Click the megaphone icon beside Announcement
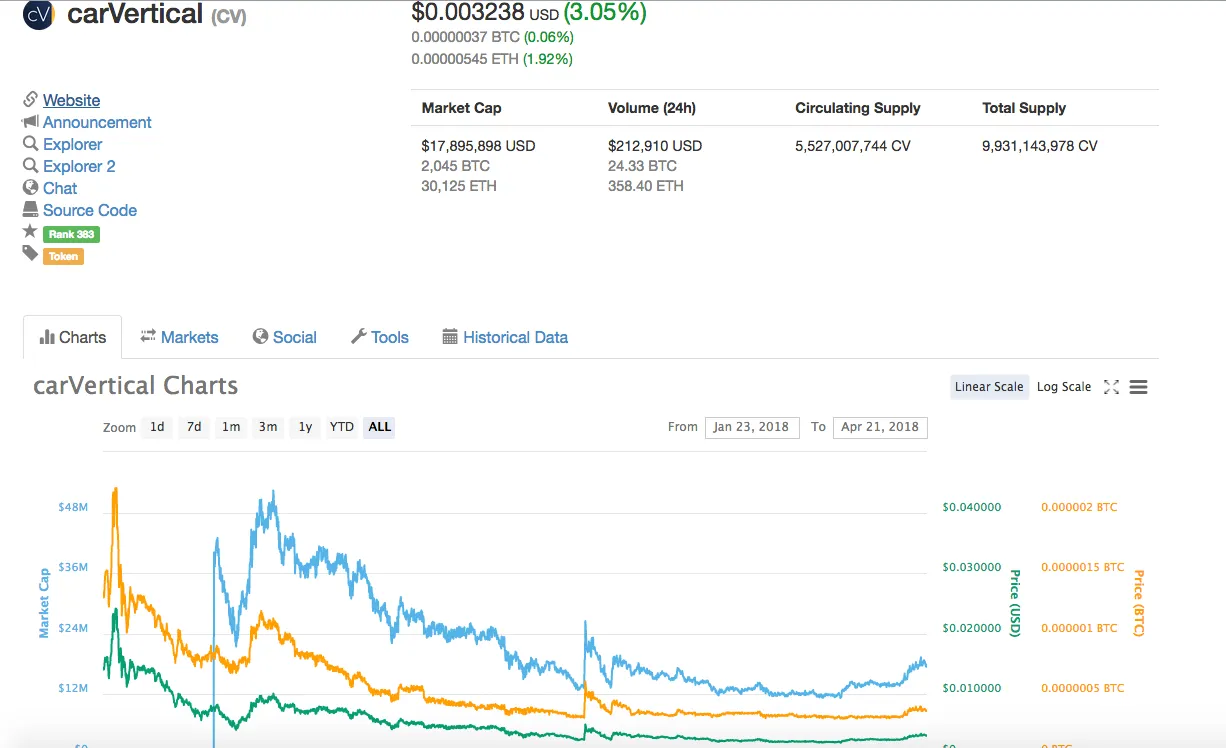Screen dimensions: 1226x748 click(x=30, y=122)
